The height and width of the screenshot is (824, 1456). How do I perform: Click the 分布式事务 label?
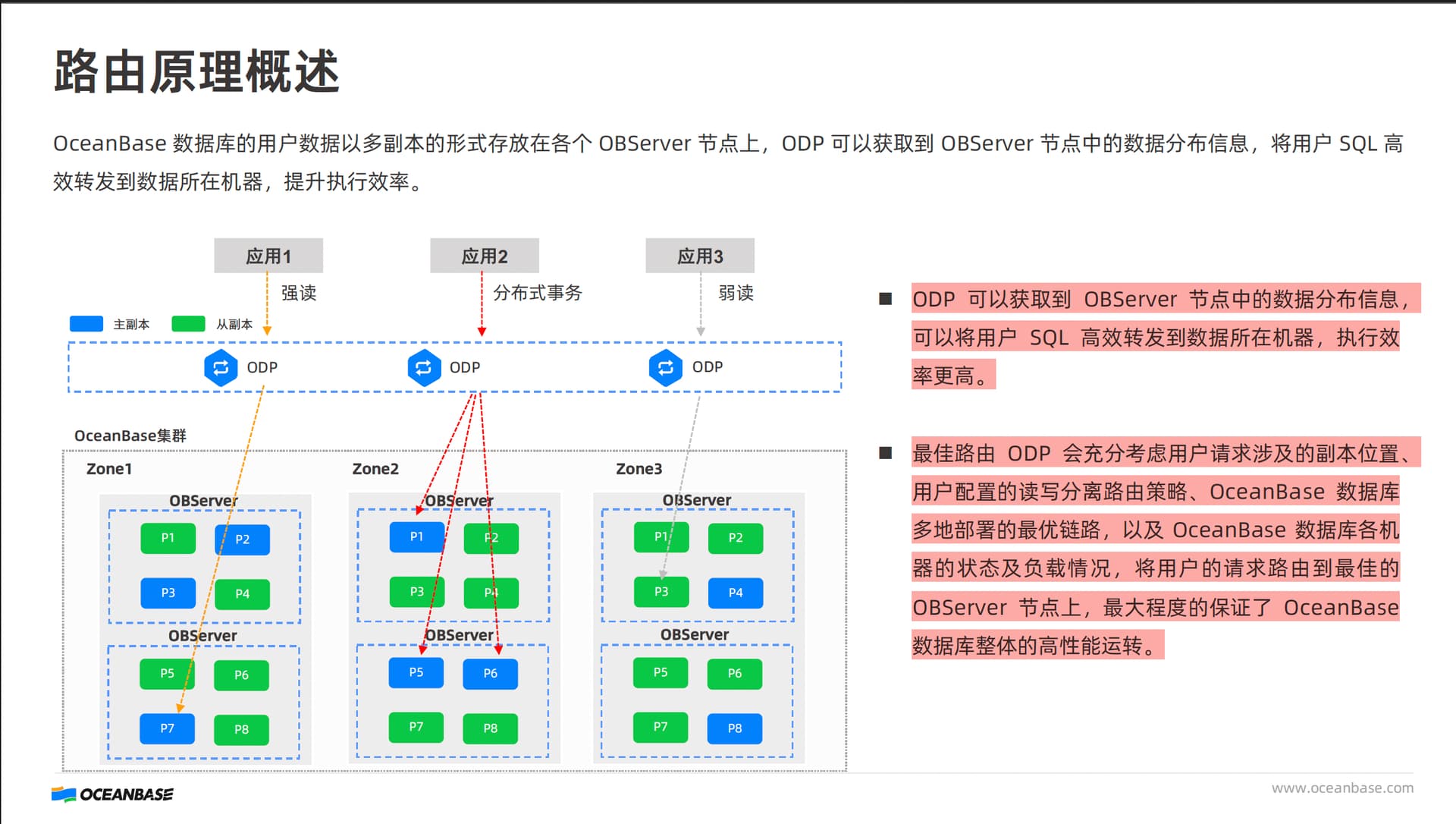tap(538, 293)
